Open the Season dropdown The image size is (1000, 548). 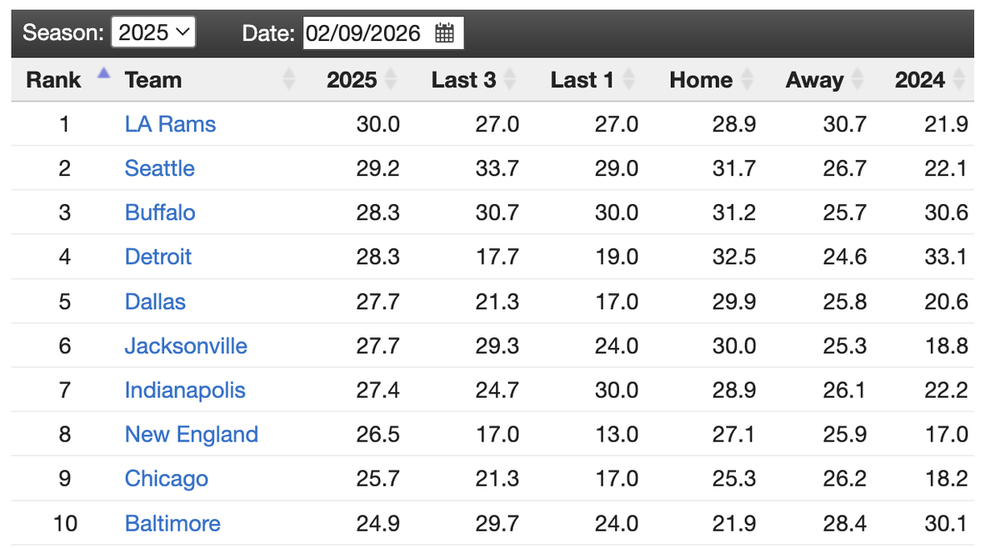tap(153, 32)
